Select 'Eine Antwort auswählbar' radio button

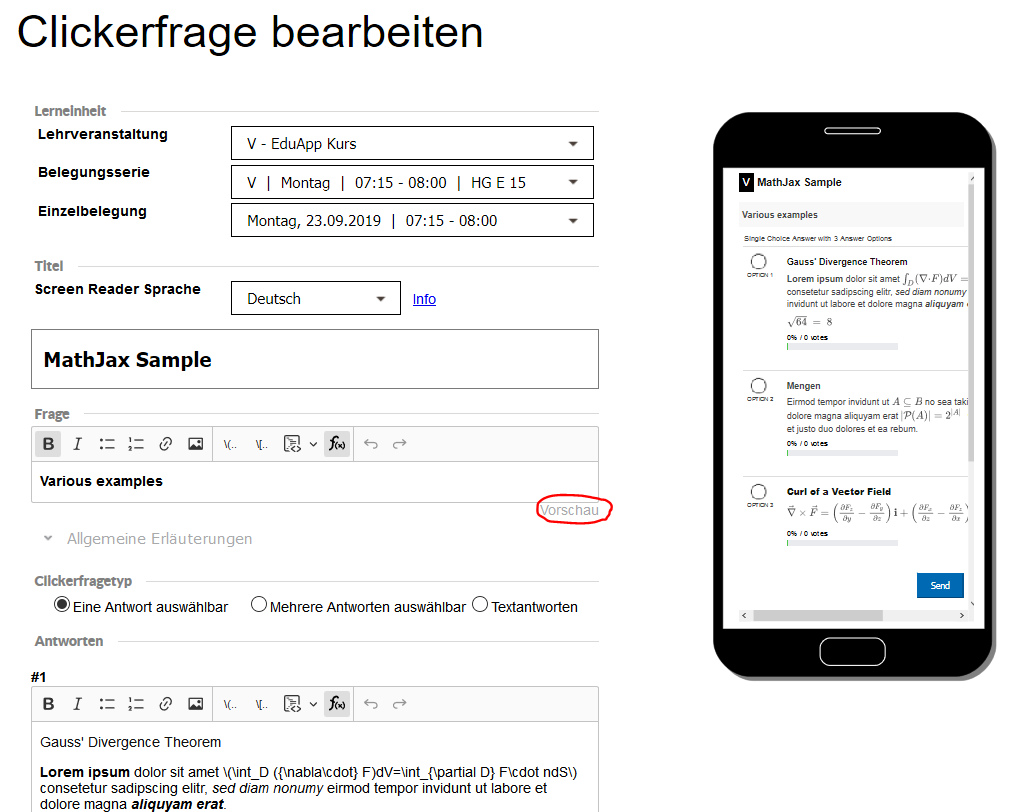62,605
